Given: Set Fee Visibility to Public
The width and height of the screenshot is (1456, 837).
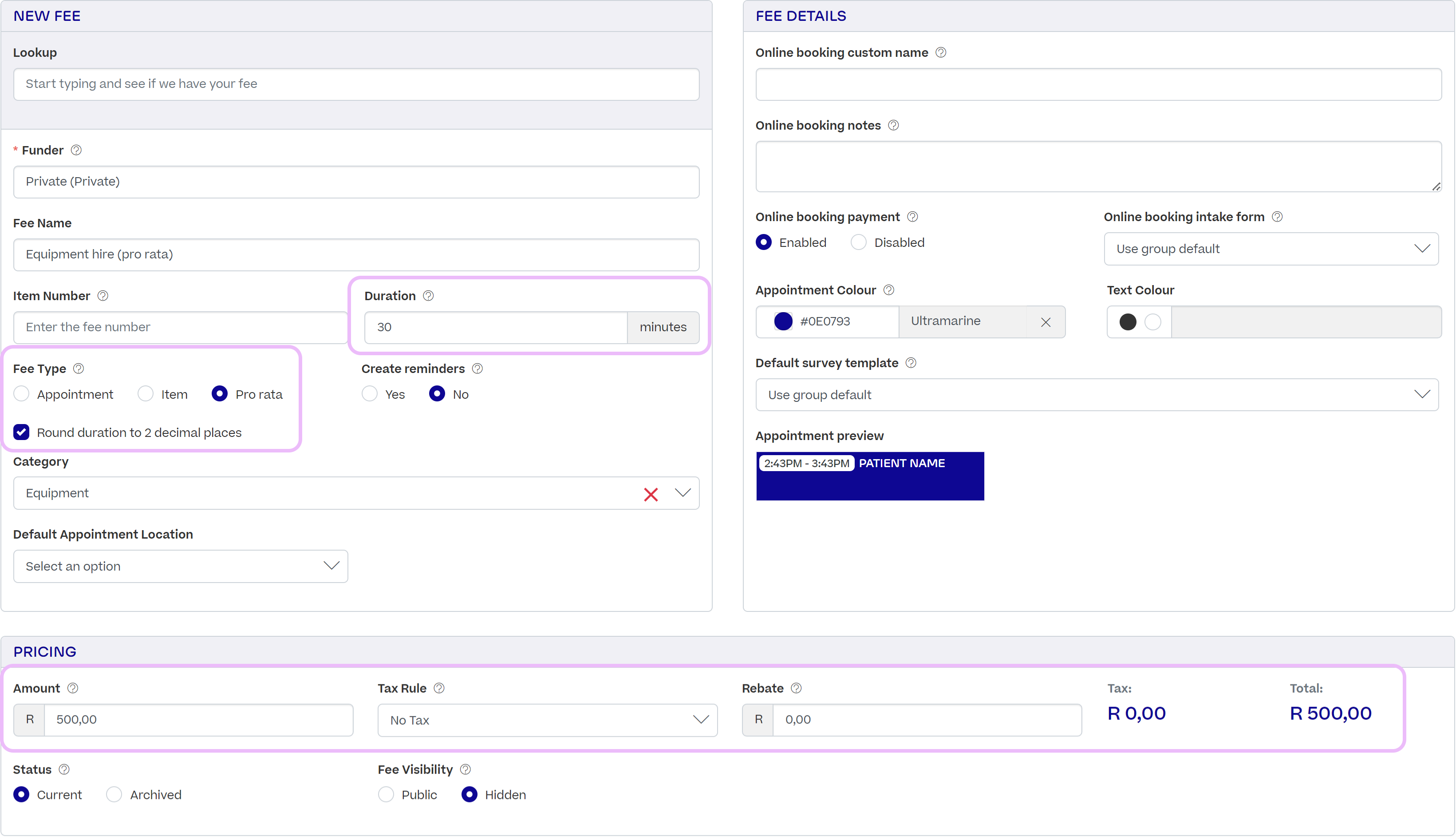Looking at the screenshot, I should (387, 794).
